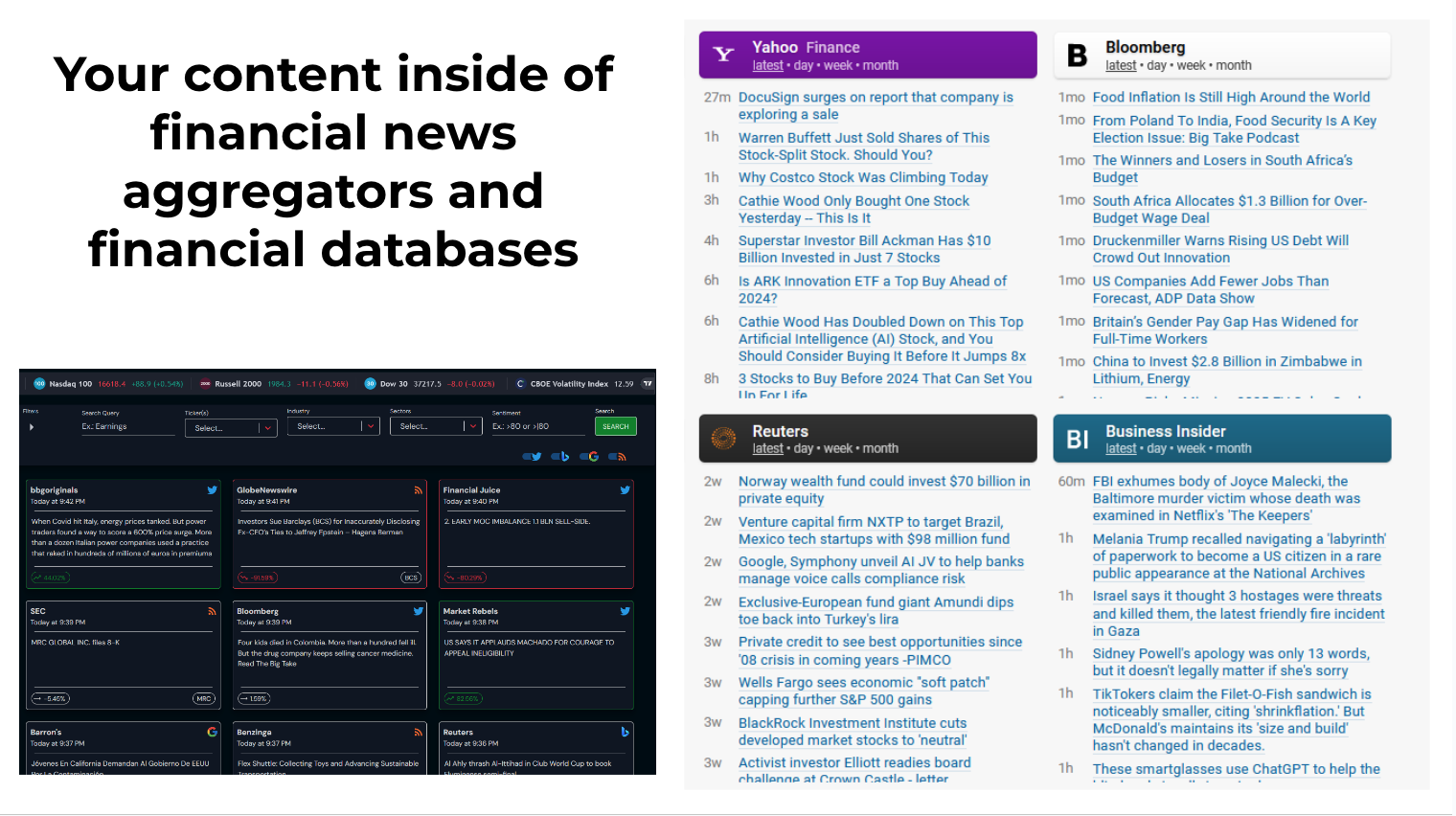Expand the Filters panel arrow
This screenshot has width=1456, height=816.
[32, 427]
